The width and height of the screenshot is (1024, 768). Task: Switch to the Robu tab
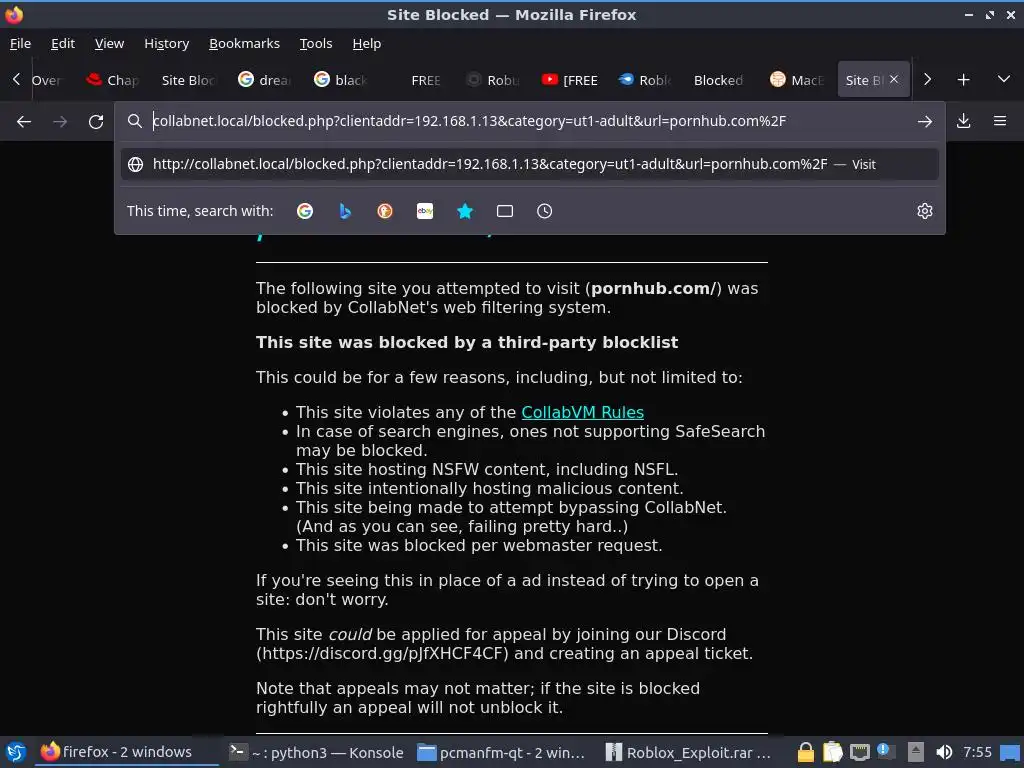[492, 80]
